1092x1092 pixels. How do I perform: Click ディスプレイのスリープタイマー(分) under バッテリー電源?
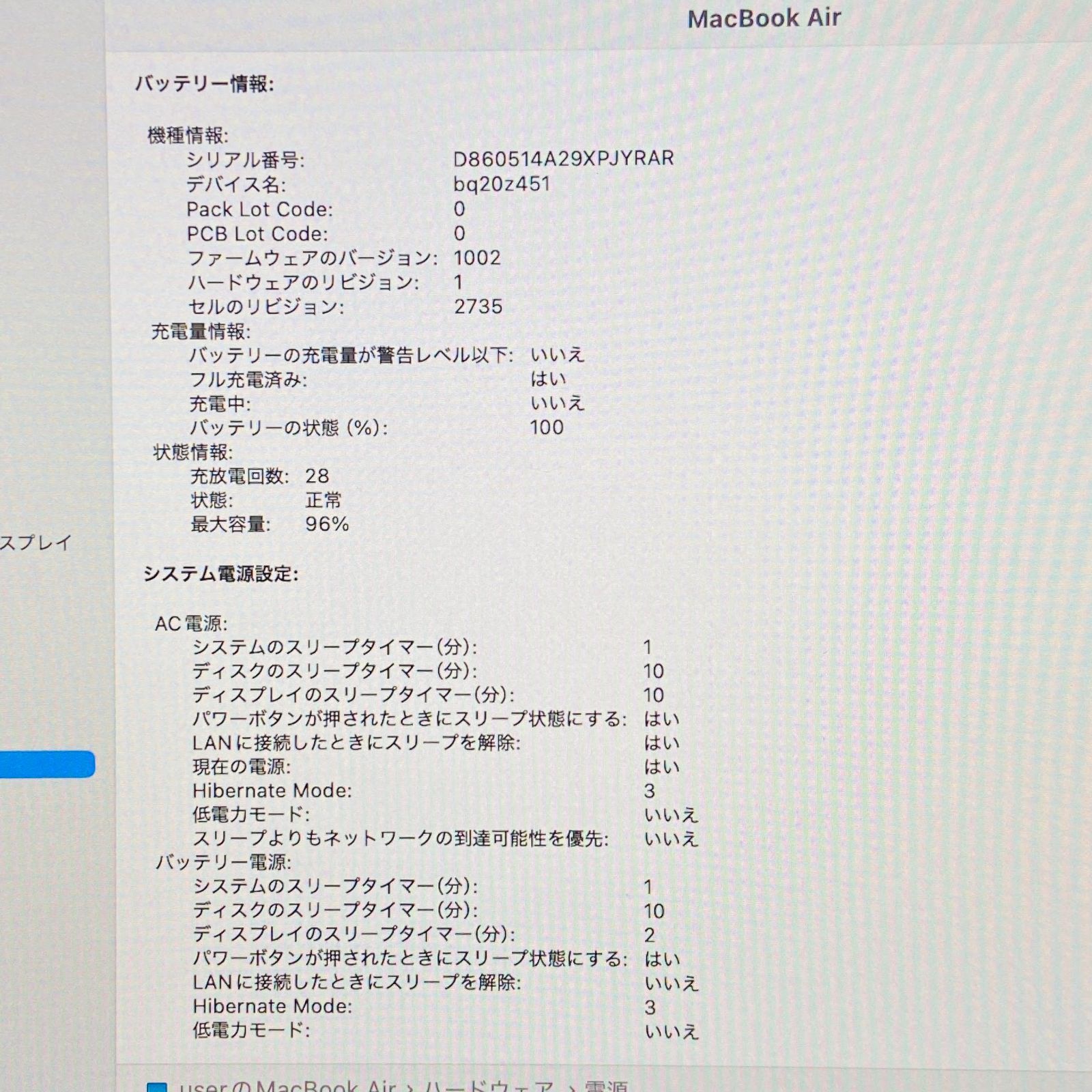coord(354,934)
